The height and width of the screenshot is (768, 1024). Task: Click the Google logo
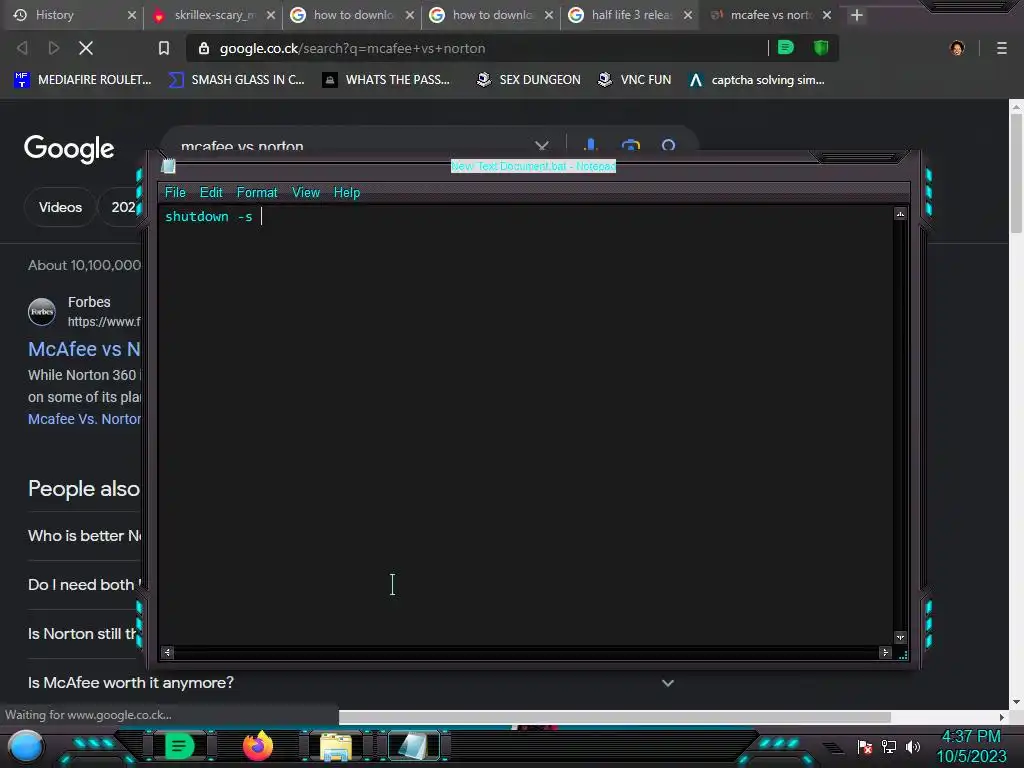(69, 149)
